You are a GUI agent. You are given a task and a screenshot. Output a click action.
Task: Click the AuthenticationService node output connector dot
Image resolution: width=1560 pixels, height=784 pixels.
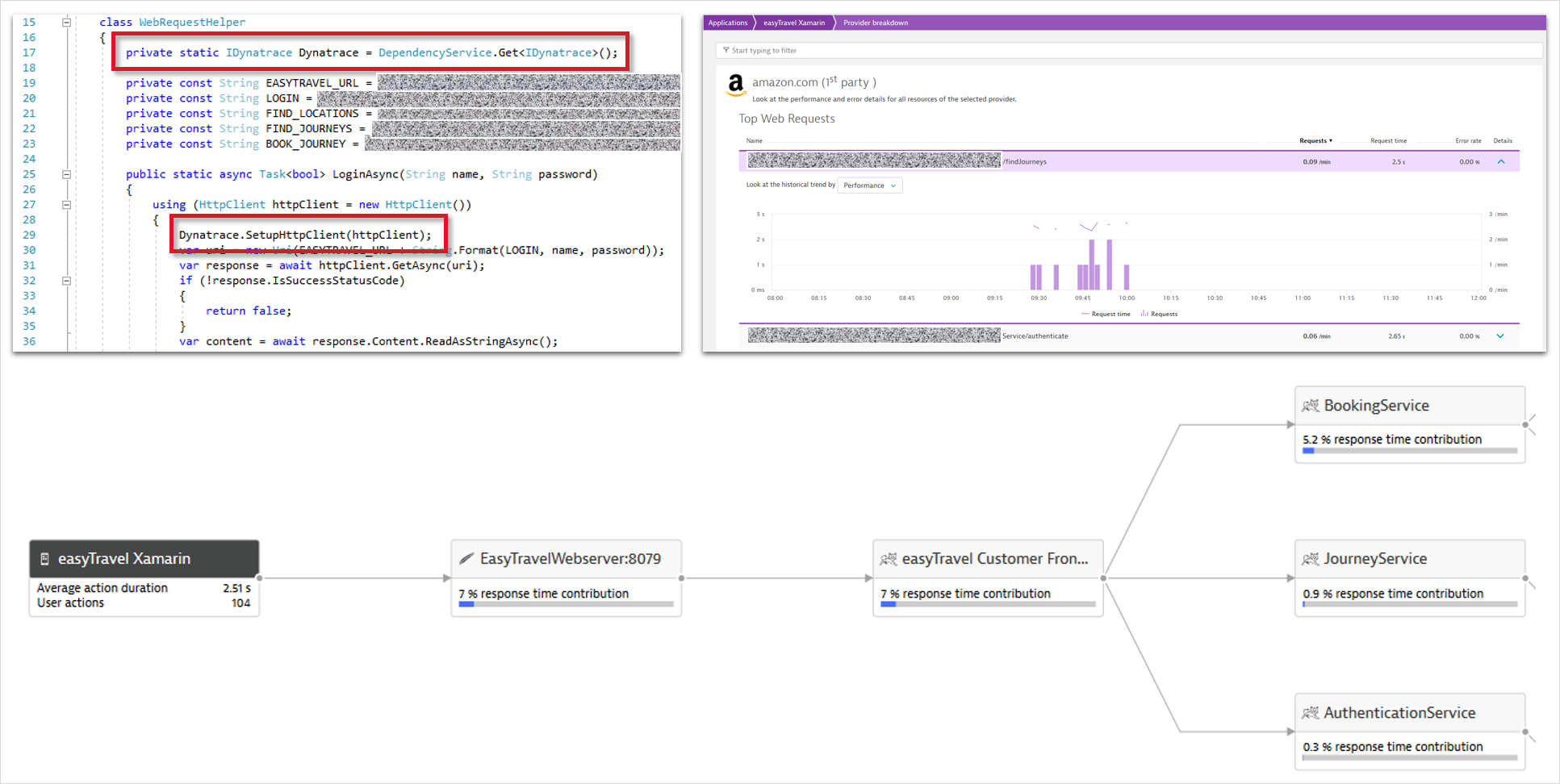[x=1525, y=732]
